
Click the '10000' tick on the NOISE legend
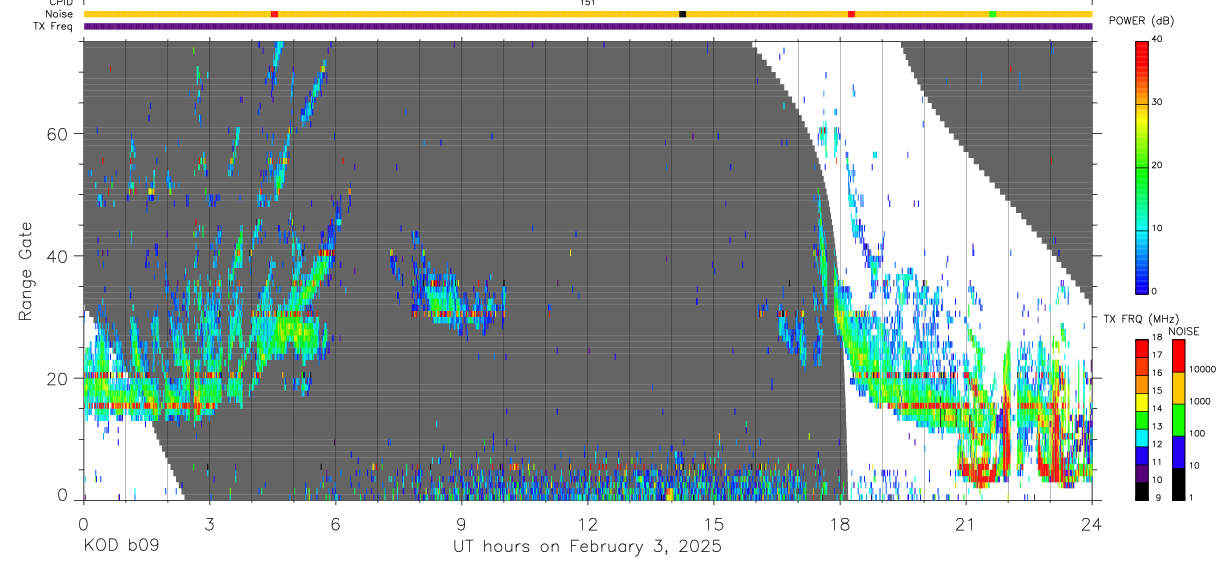pyautogui.click(x=1201, y=370)
